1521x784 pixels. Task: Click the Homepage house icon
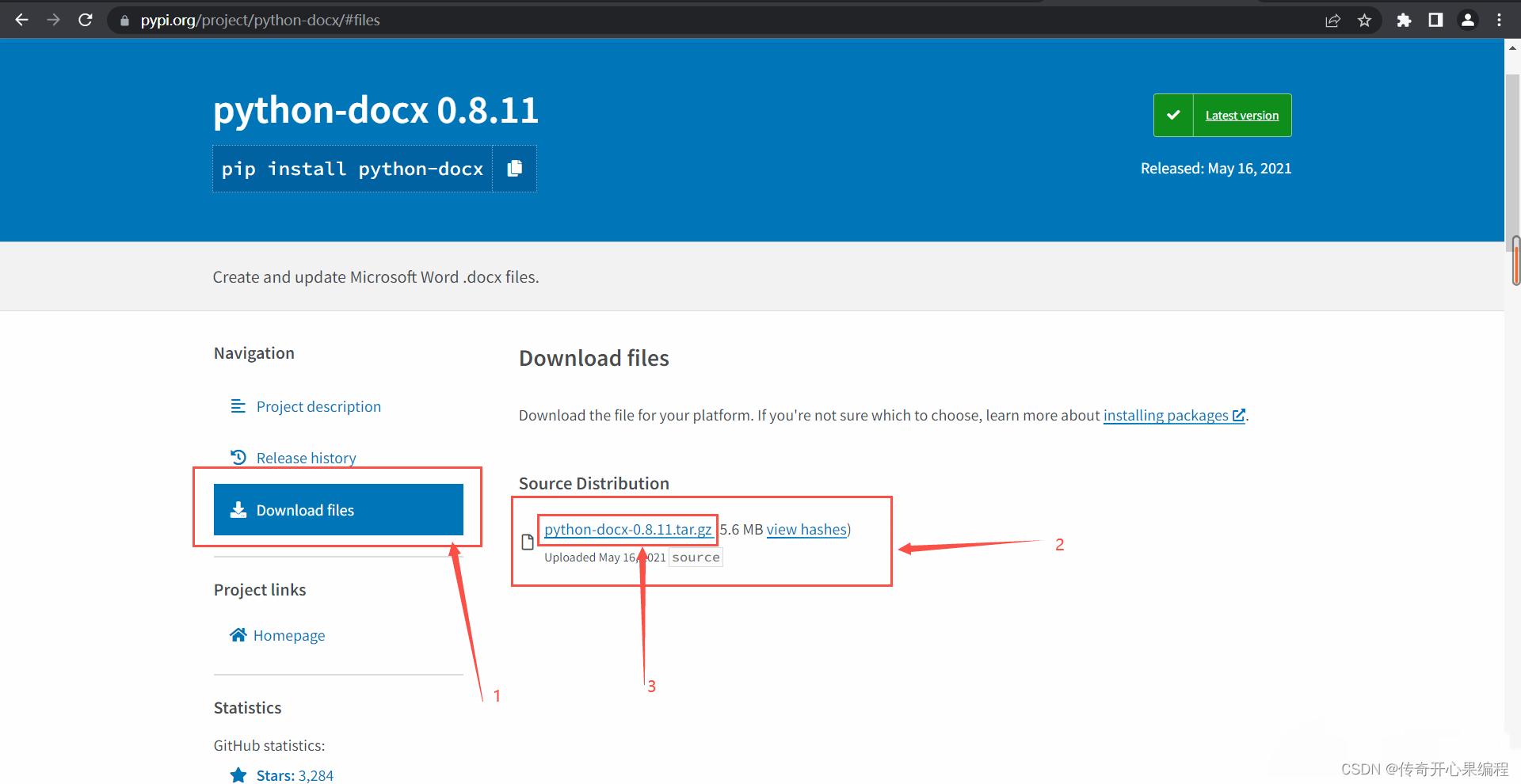pyautogui.click(x=238, y=635)
